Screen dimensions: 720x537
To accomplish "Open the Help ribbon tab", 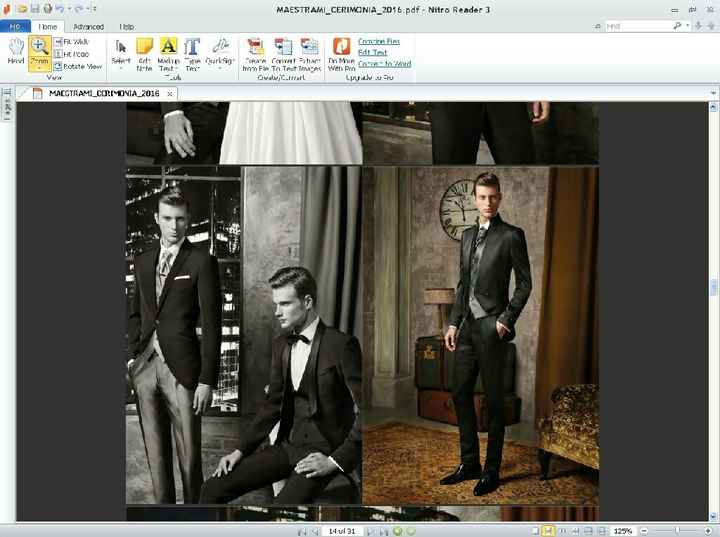I will click(x=127, y=26).
